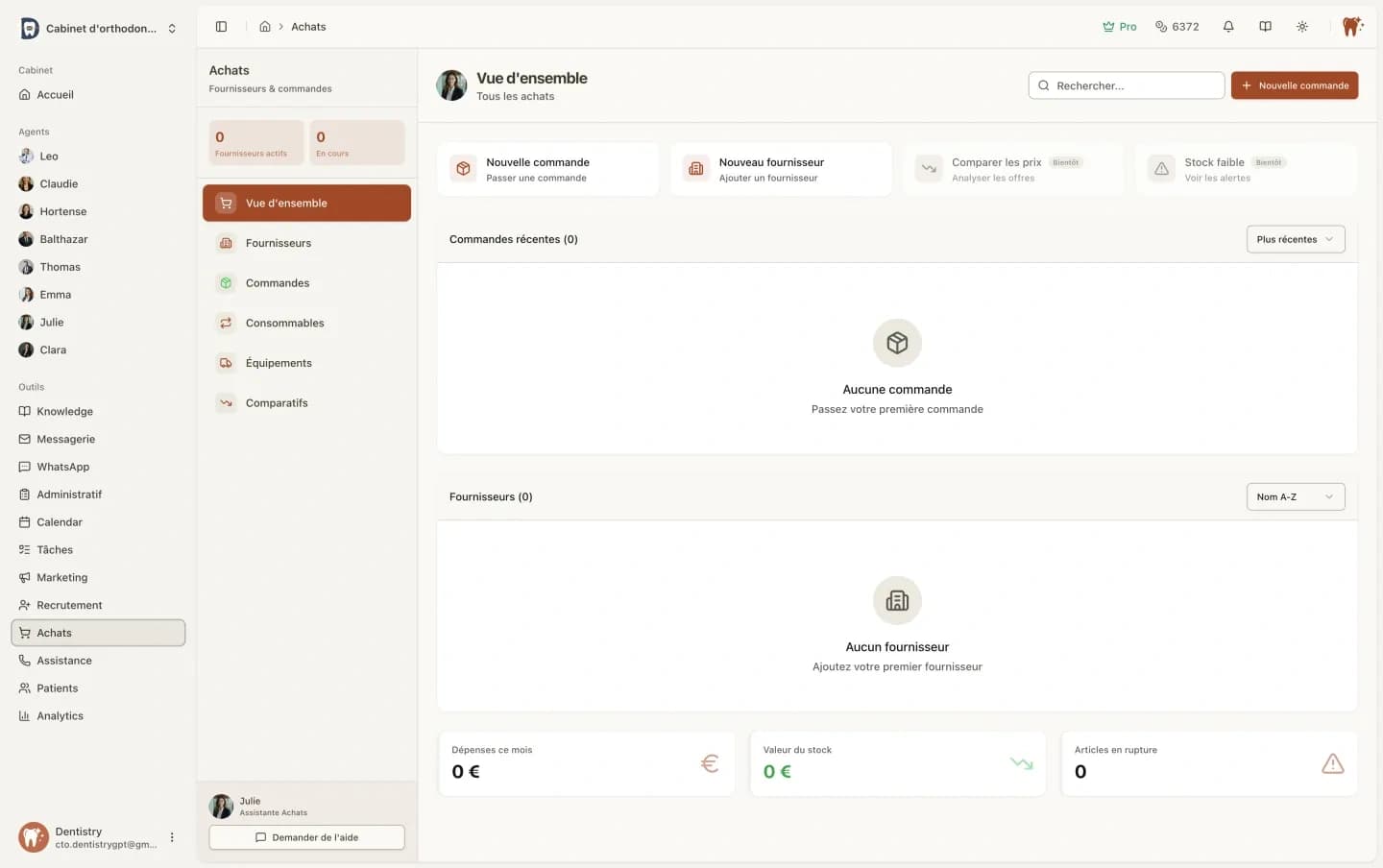Open the Nom A-Z sort dropdown
1383x868 pixels.
(1295, 496)
